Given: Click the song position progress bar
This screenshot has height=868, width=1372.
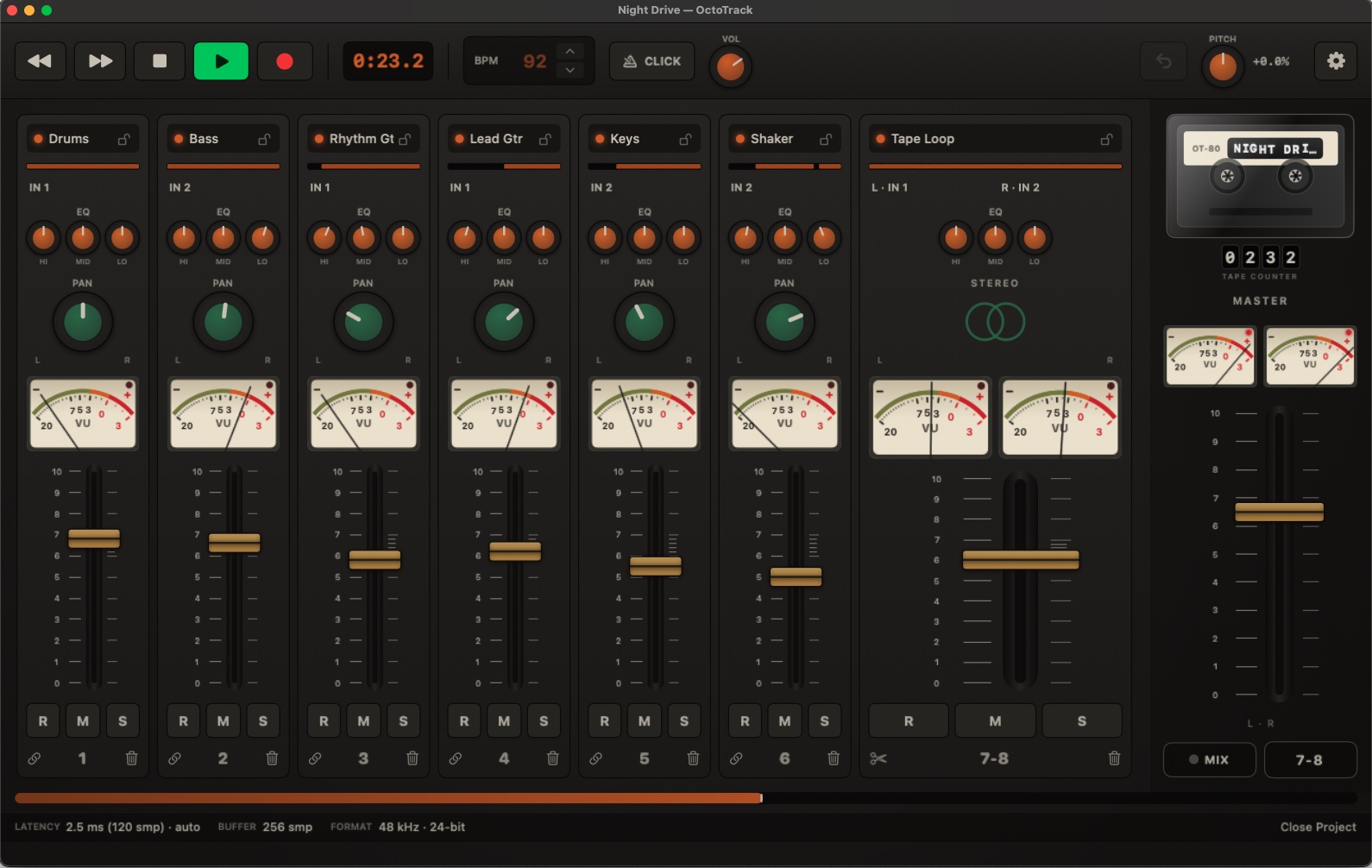Looking at the screenshot, I should pos(685,798).
